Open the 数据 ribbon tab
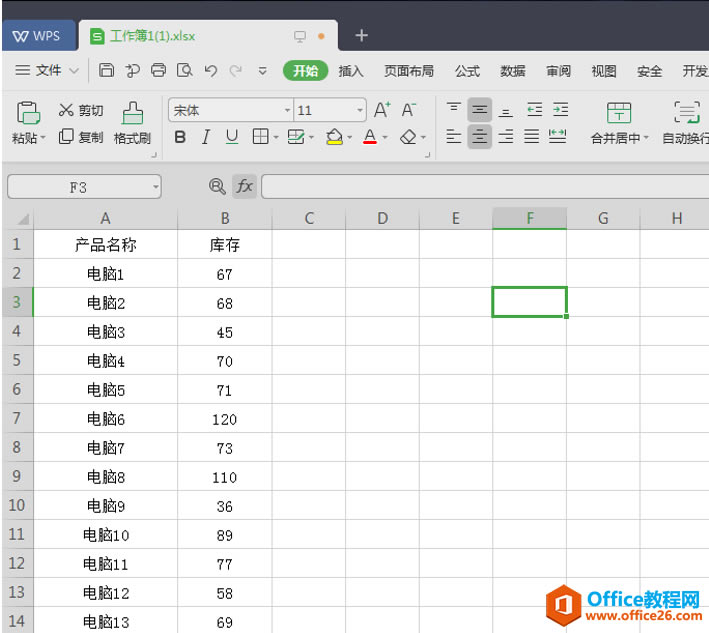The height and width of the screenshot is (633, 709). tap(513, 71)
